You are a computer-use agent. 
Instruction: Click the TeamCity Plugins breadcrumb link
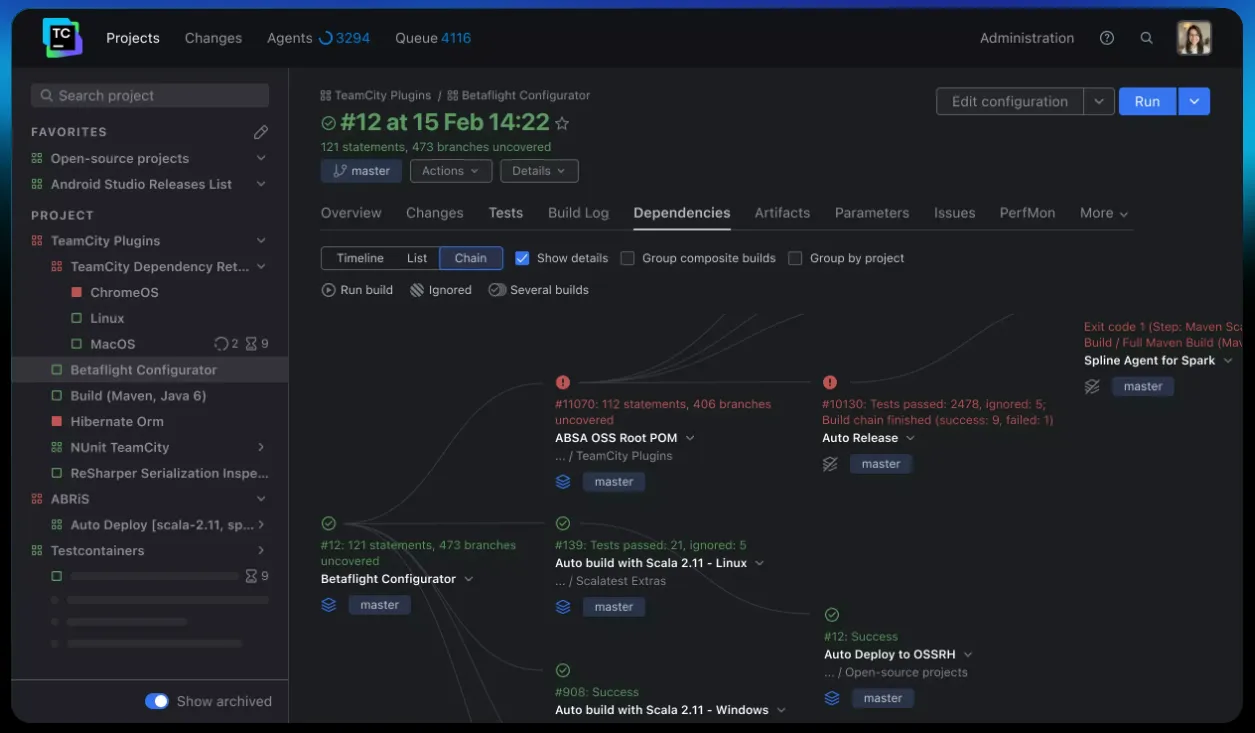383,95
